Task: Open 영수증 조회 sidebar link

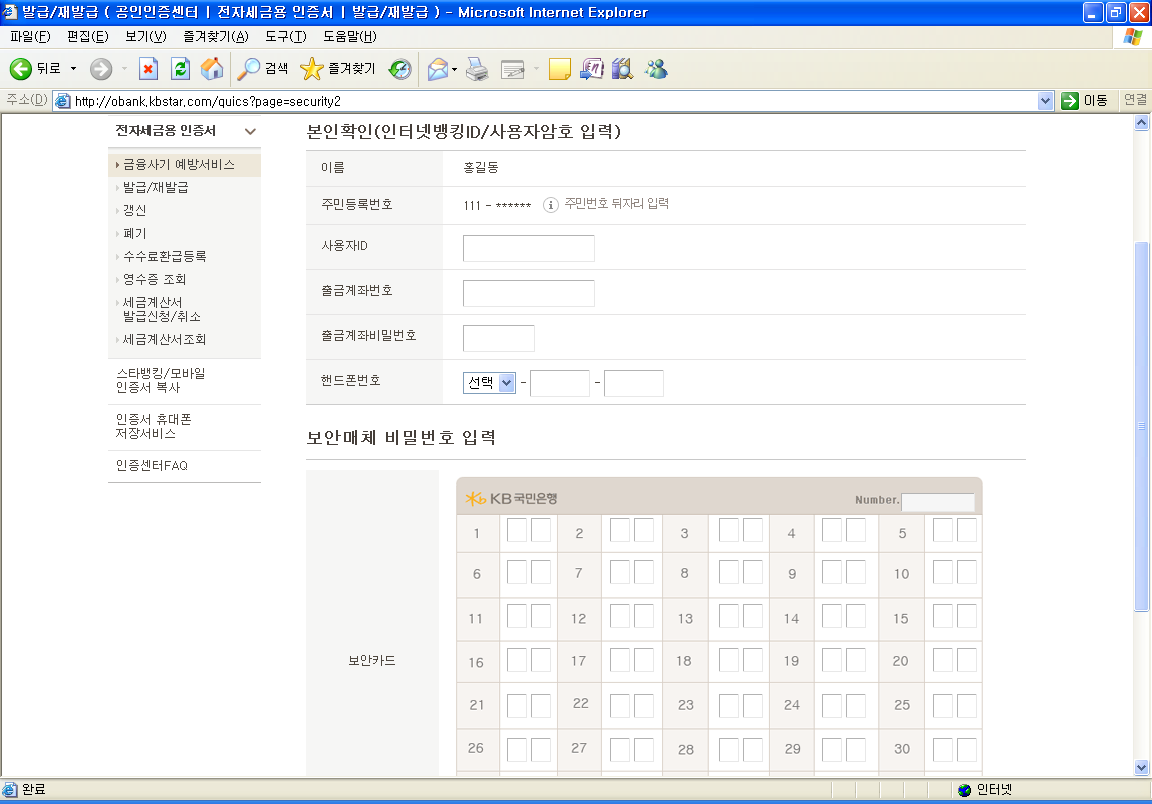Action: coord(154,279)
